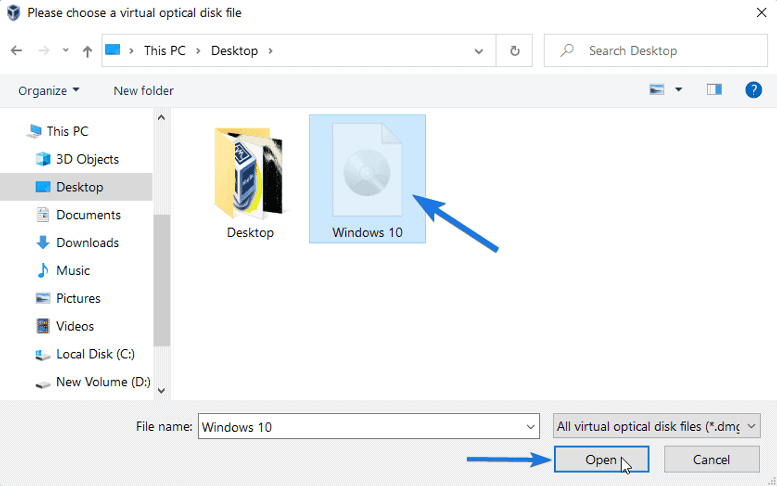Expand address bar history dropdown

point(479,51)
